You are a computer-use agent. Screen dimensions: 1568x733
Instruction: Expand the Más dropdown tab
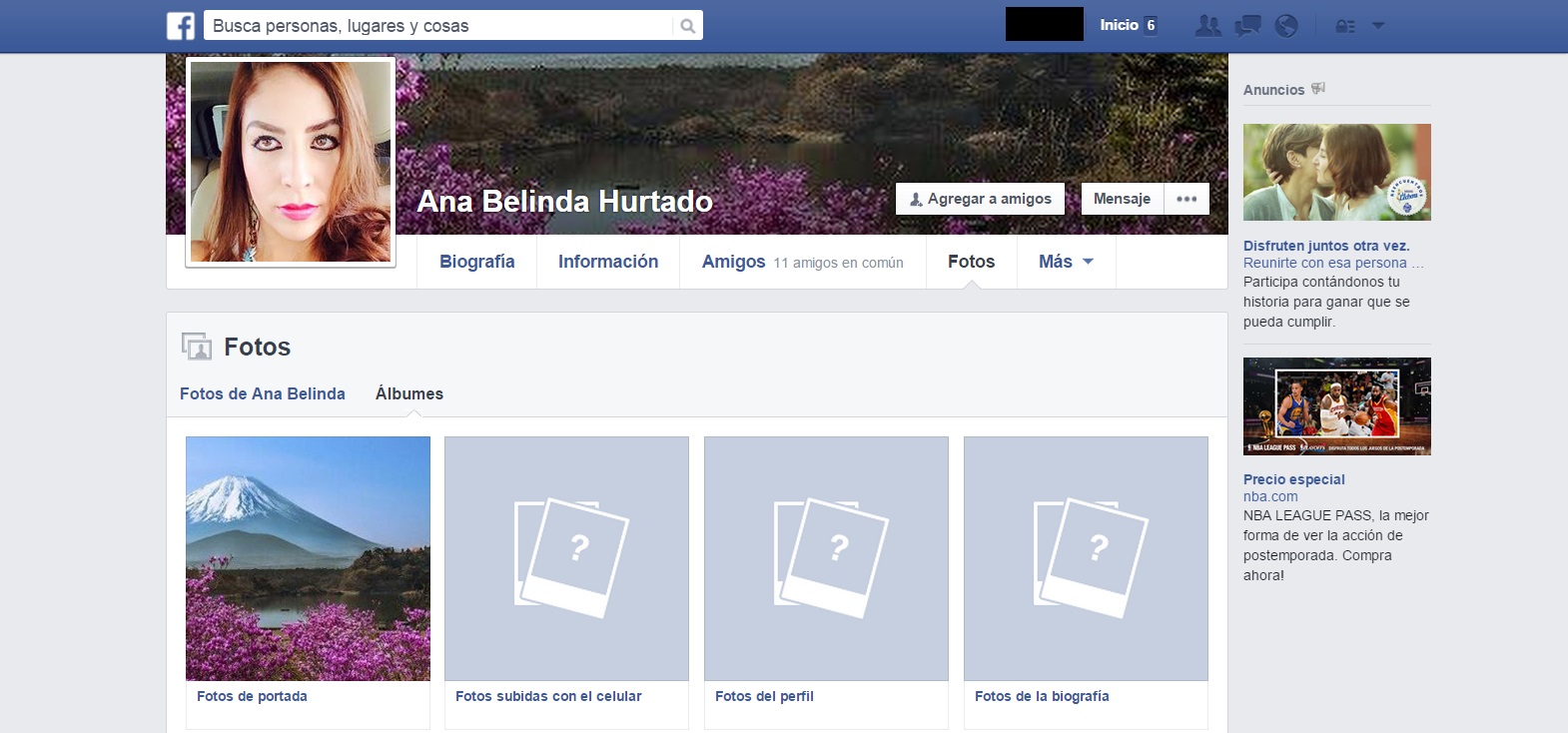pyautogui.click(x=1066, y=262)
